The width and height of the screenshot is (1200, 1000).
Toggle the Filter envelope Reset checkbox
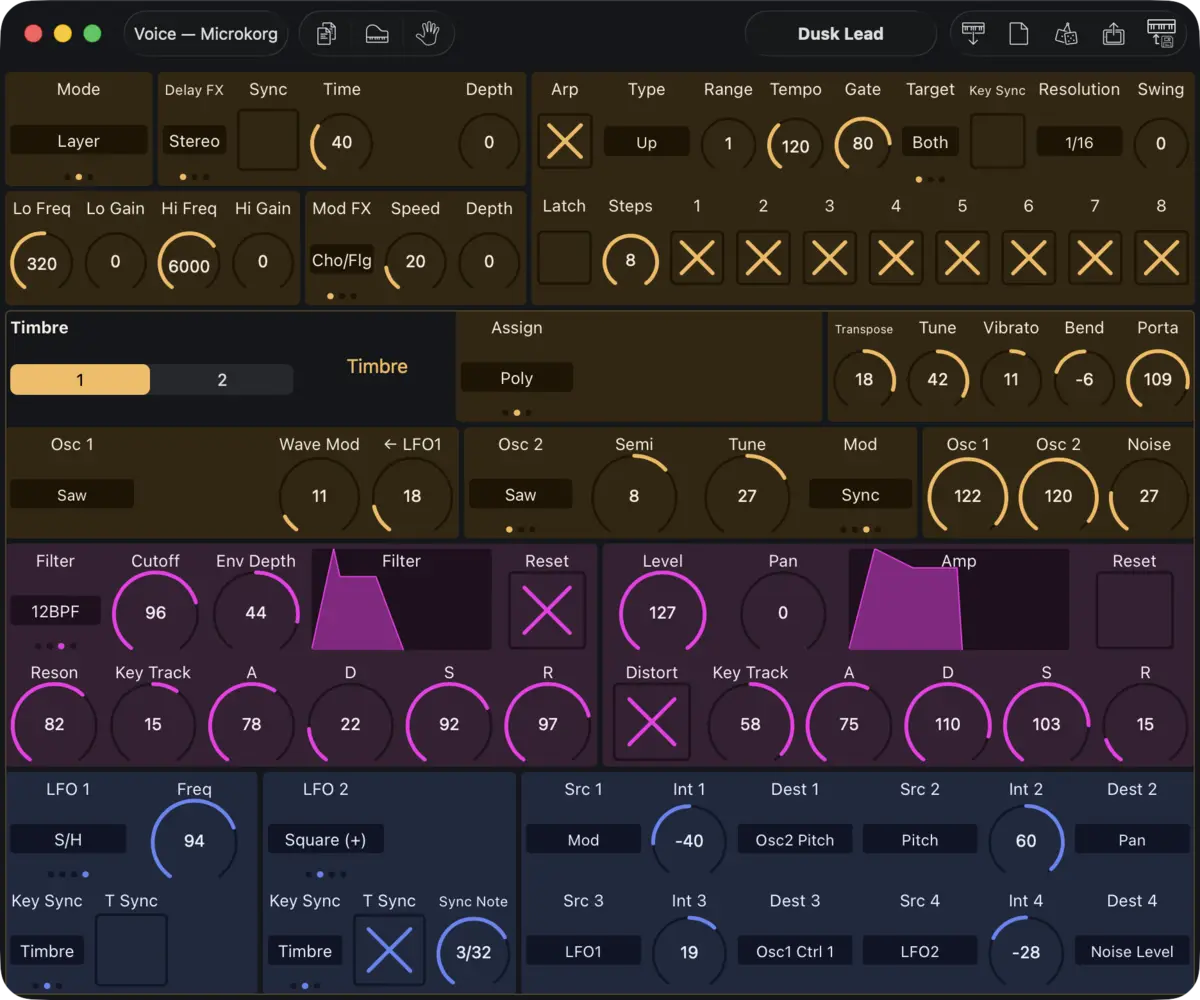point(547,610)
